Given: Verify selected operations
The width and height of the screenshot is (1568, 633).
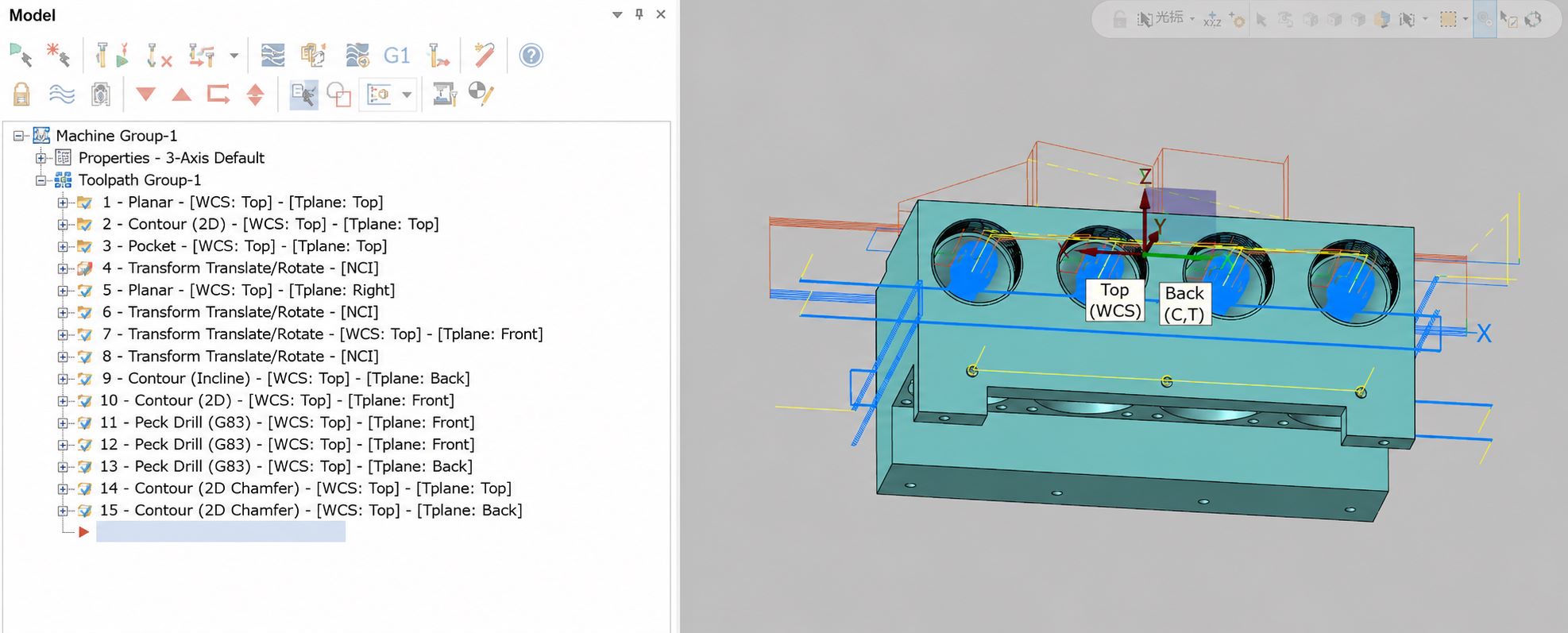Looking at the screenshot, I should coord(314,56).
